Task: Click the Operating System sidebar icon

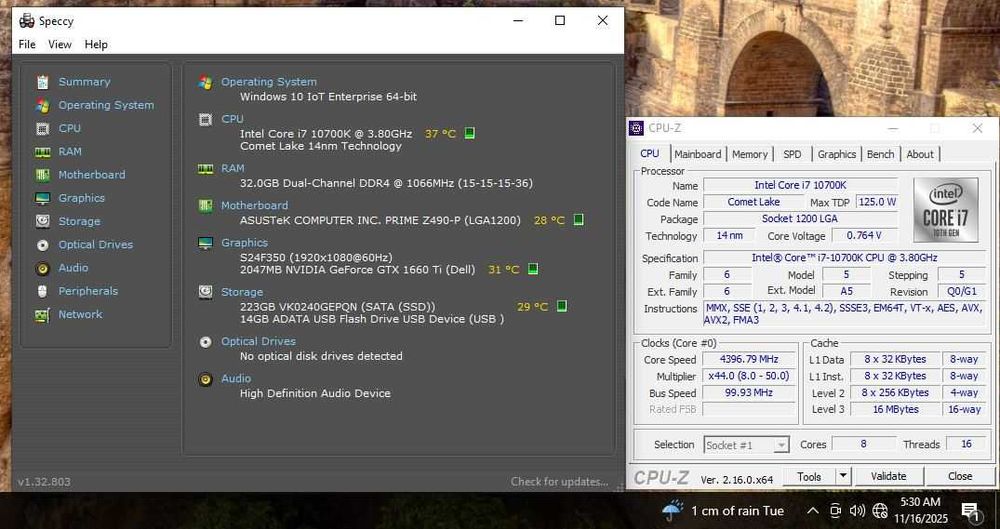Action: 43,105
